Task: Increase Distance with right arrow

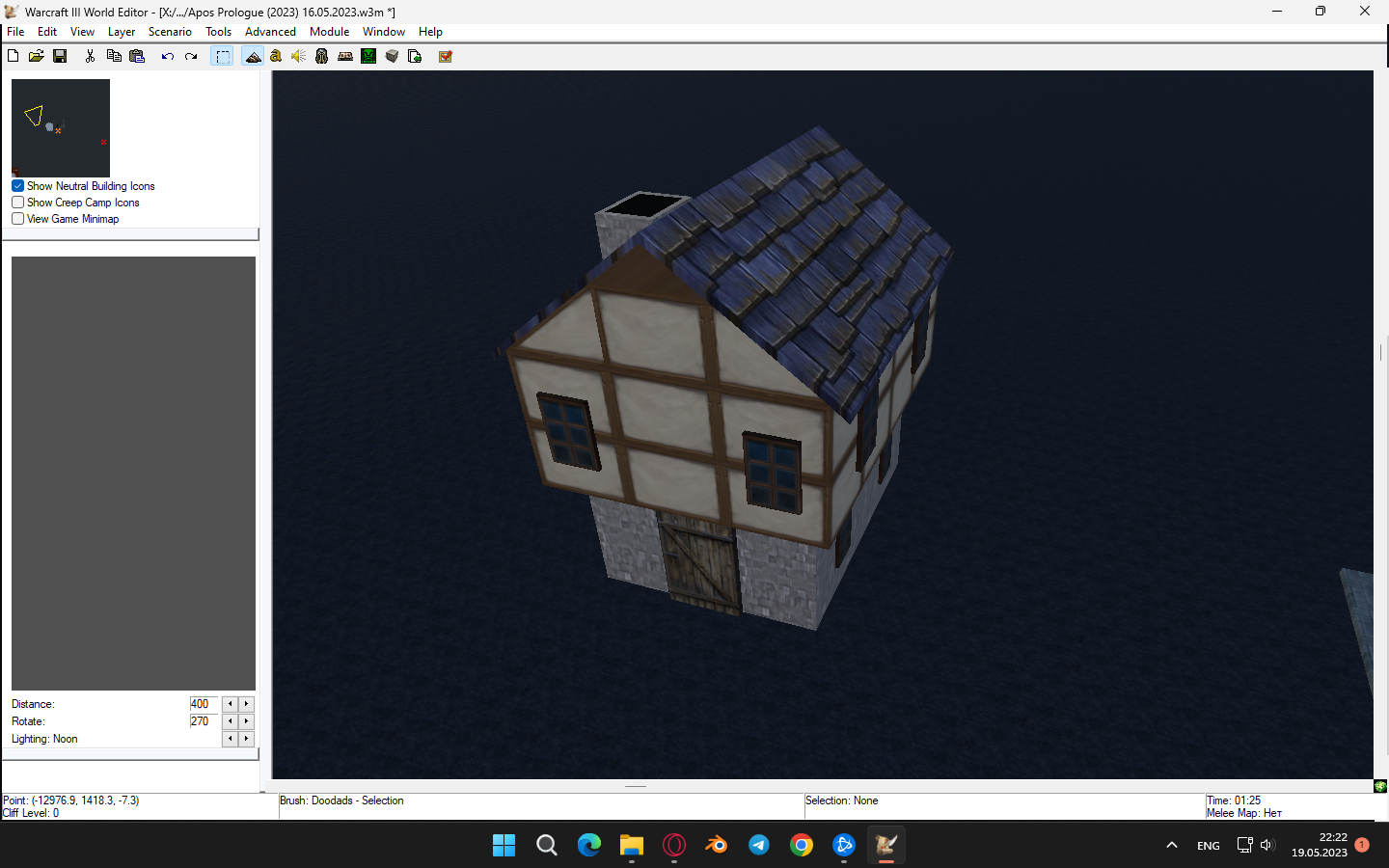Action: coord(246,704)
